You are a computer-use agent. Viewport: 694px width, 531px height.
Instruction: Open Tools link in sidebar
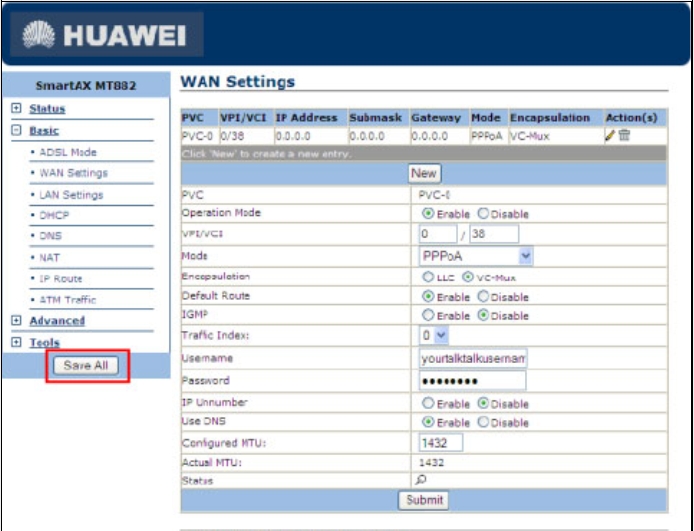pos(44,342)
